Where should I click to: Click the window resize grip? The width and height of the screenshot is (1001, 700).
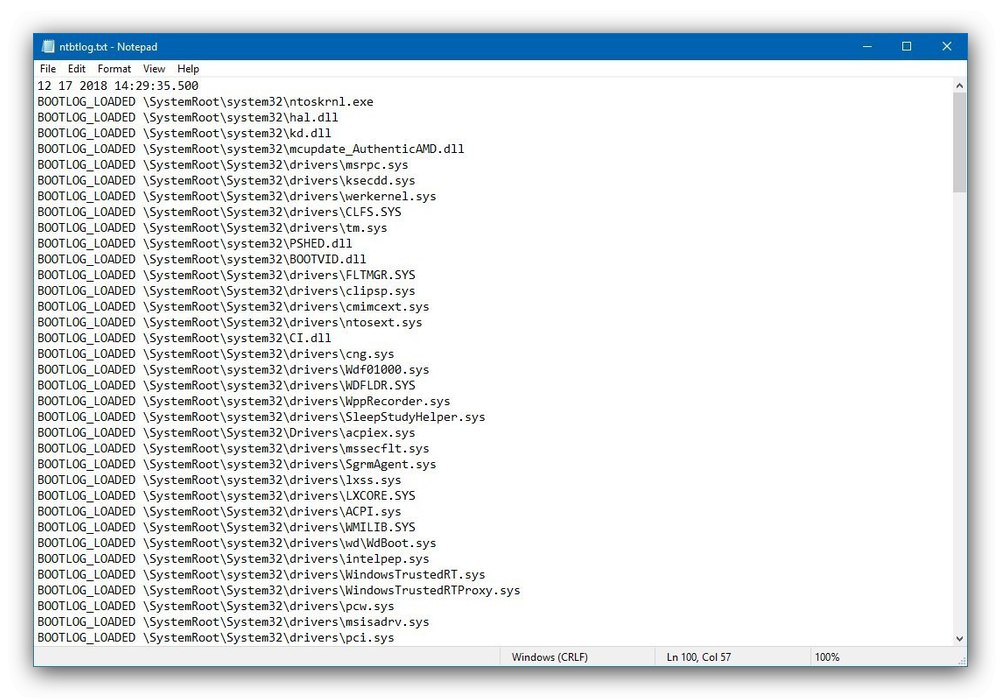(x=961, y=660)
